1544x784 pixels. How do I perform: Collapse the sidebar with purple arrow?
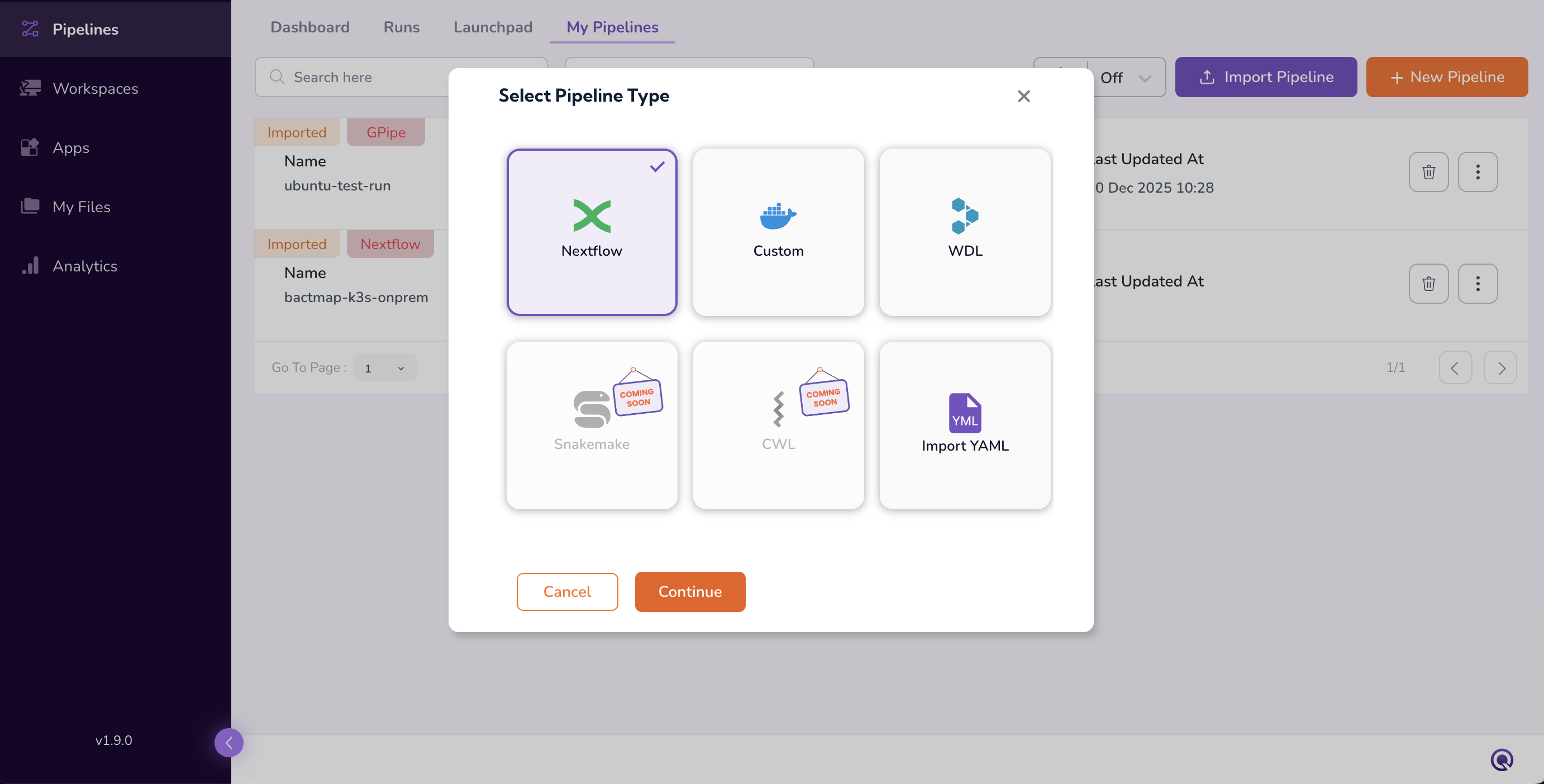[229, 743]
